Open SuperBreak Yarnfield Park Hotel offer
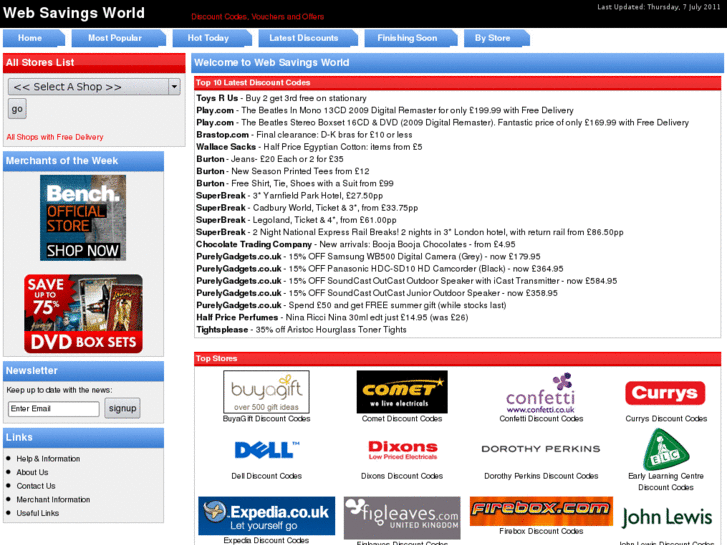The width and height of the screenshot is (727, 545). coord(289,196)
